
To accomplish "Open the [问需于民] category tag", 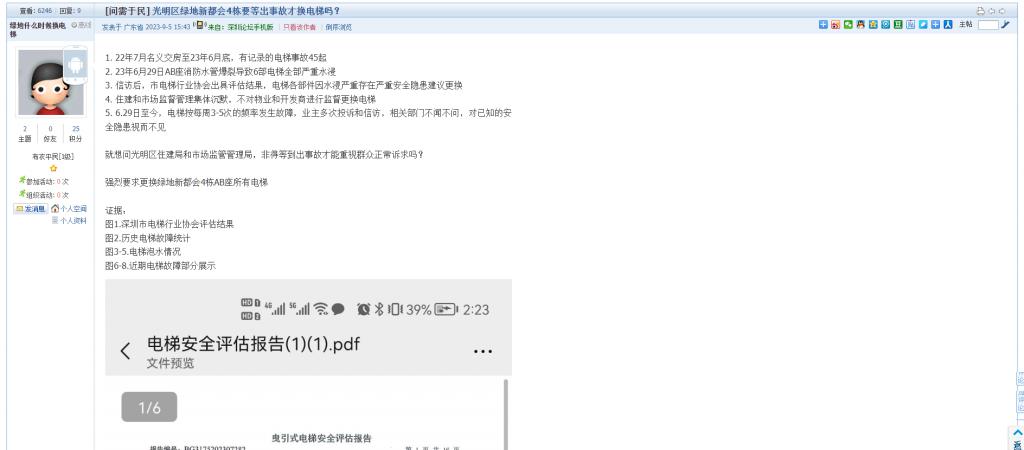I will [127, 11].
